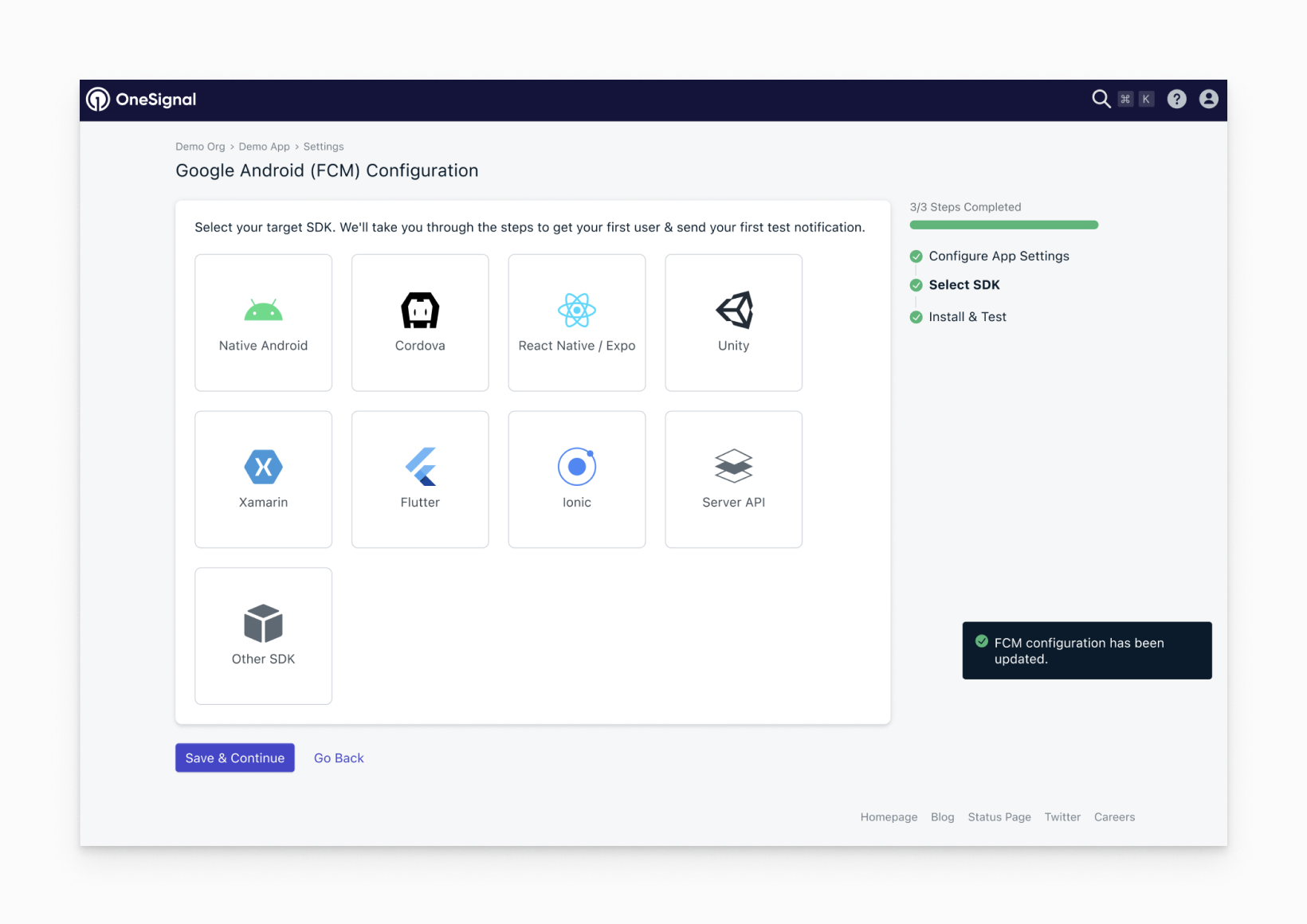
Task: Click the Ionic label
Action: point(577,503)
